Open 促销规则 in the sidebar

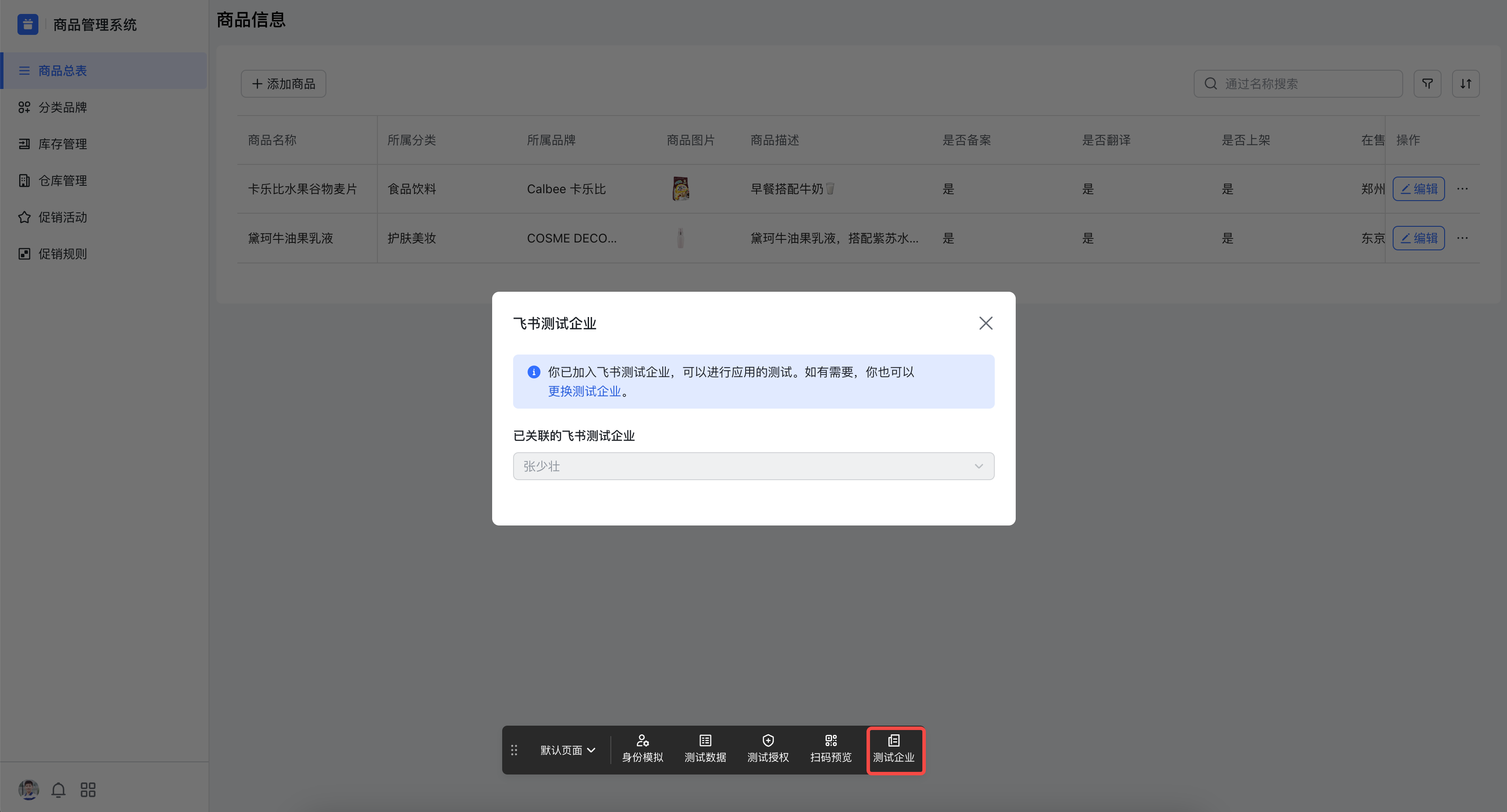tap(104, 254)
